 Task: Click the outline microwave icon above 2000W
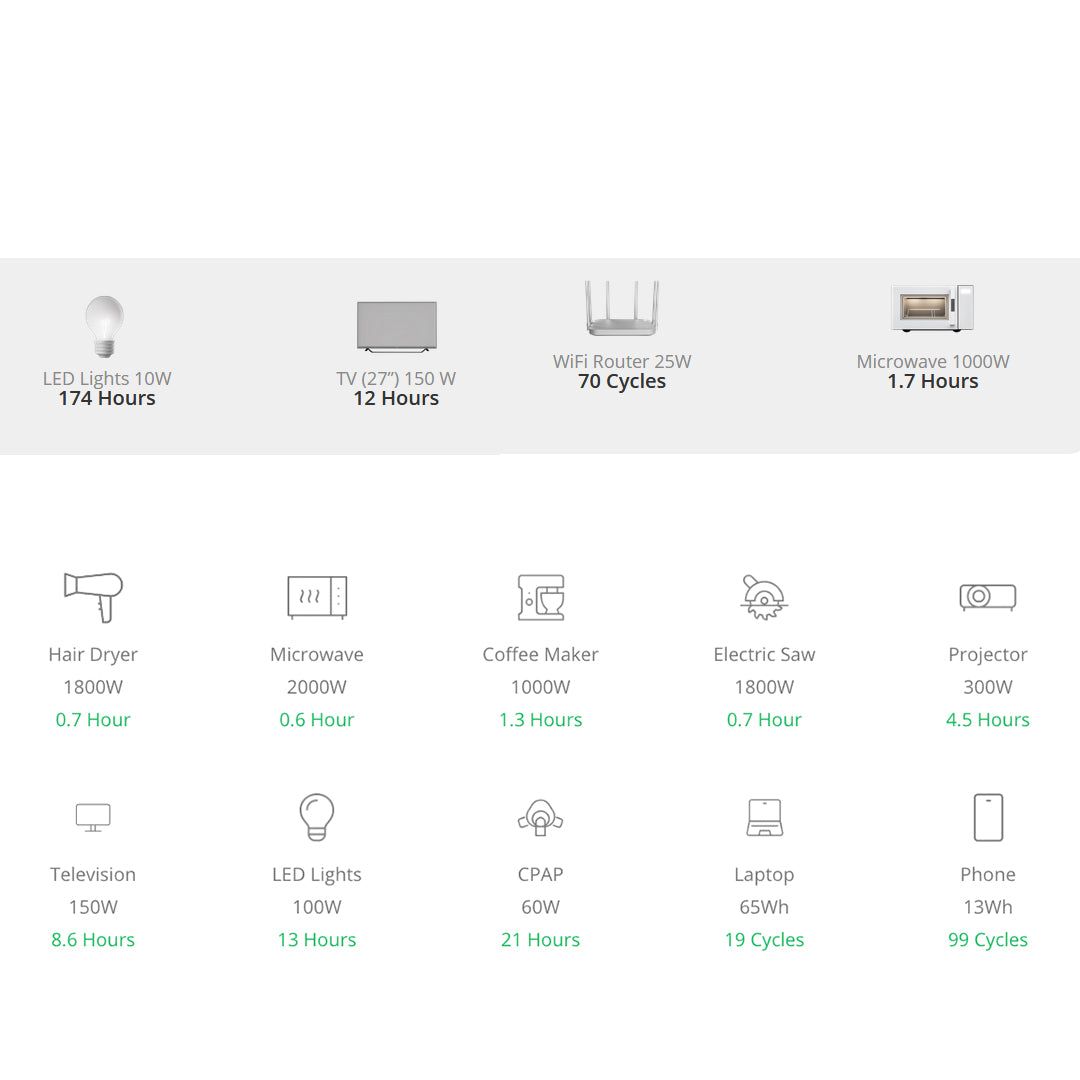(x=317, y=597)
